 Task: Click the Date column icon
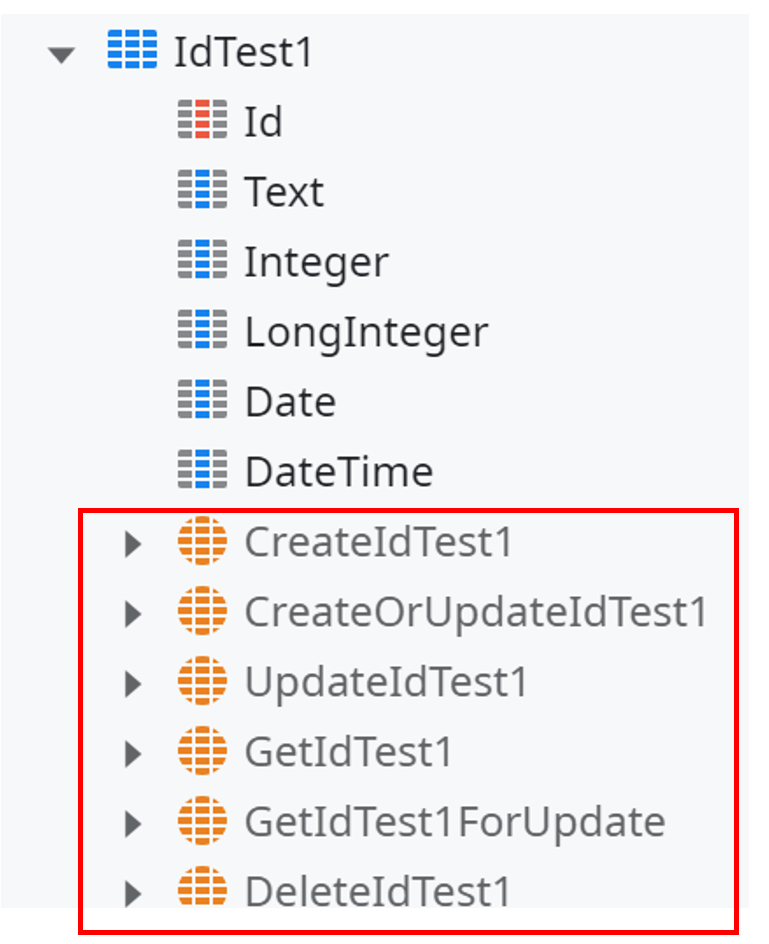click(x=201, y=400)
